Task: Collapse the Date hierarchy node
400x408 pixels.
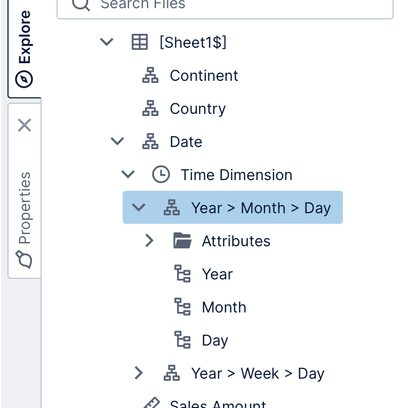Action: [117, 142]
